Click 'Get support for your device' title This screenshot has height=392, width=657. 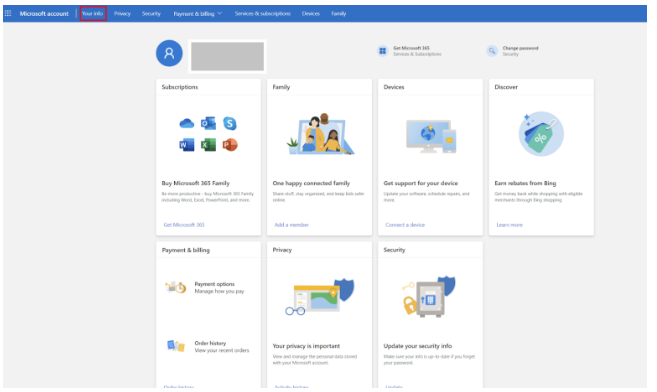[421, 183]
